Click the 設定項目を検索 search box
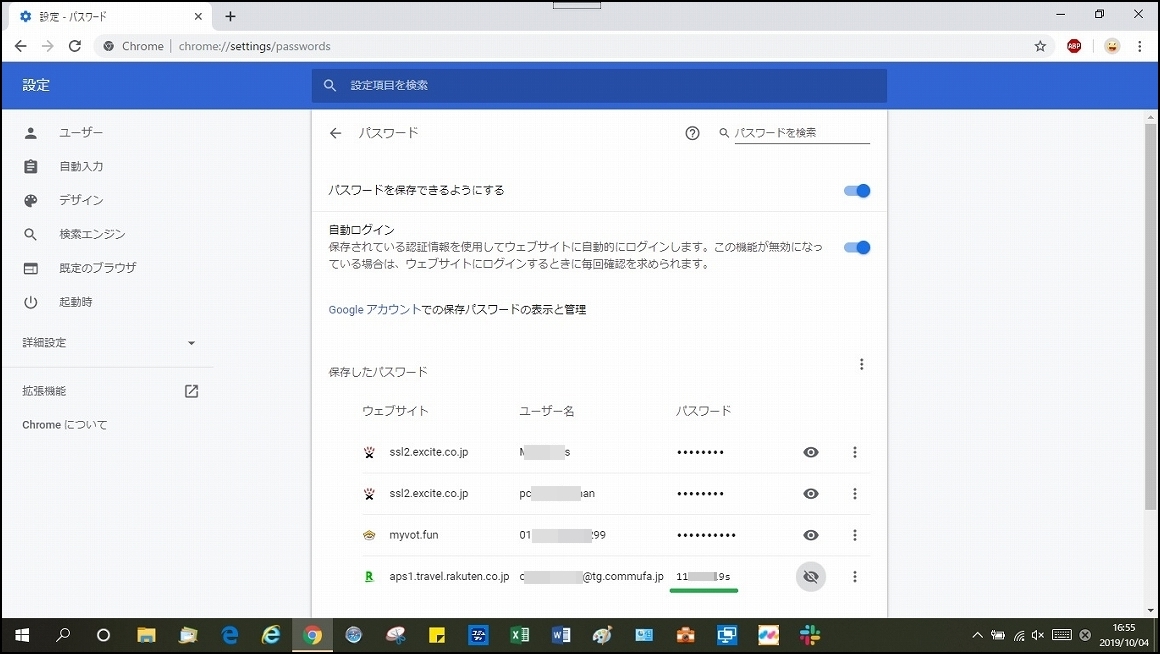Viewport: 1160px width, 654px height. [x=599, y=85]
